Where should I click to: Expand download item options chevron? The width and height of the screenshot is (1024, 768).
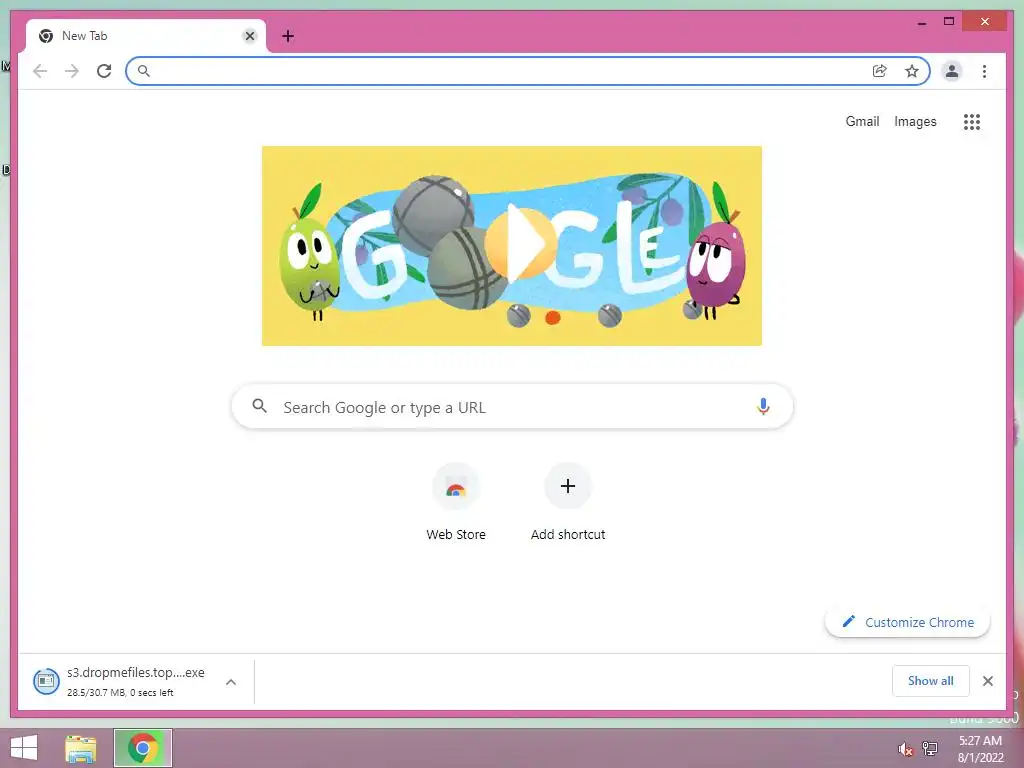[231, 682]
